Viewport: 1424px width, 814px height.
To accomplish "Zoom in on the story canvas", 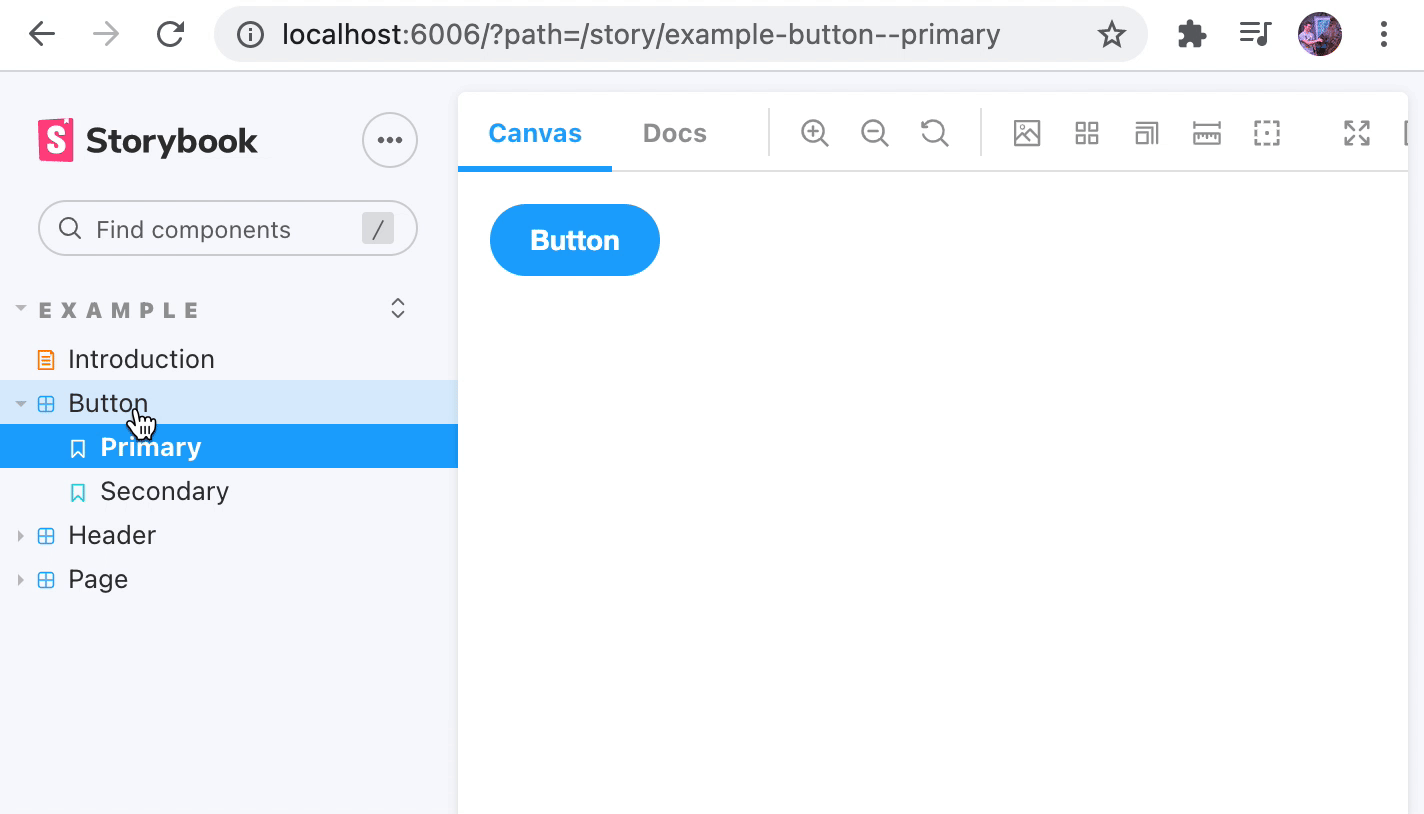I will coord(814,132).
